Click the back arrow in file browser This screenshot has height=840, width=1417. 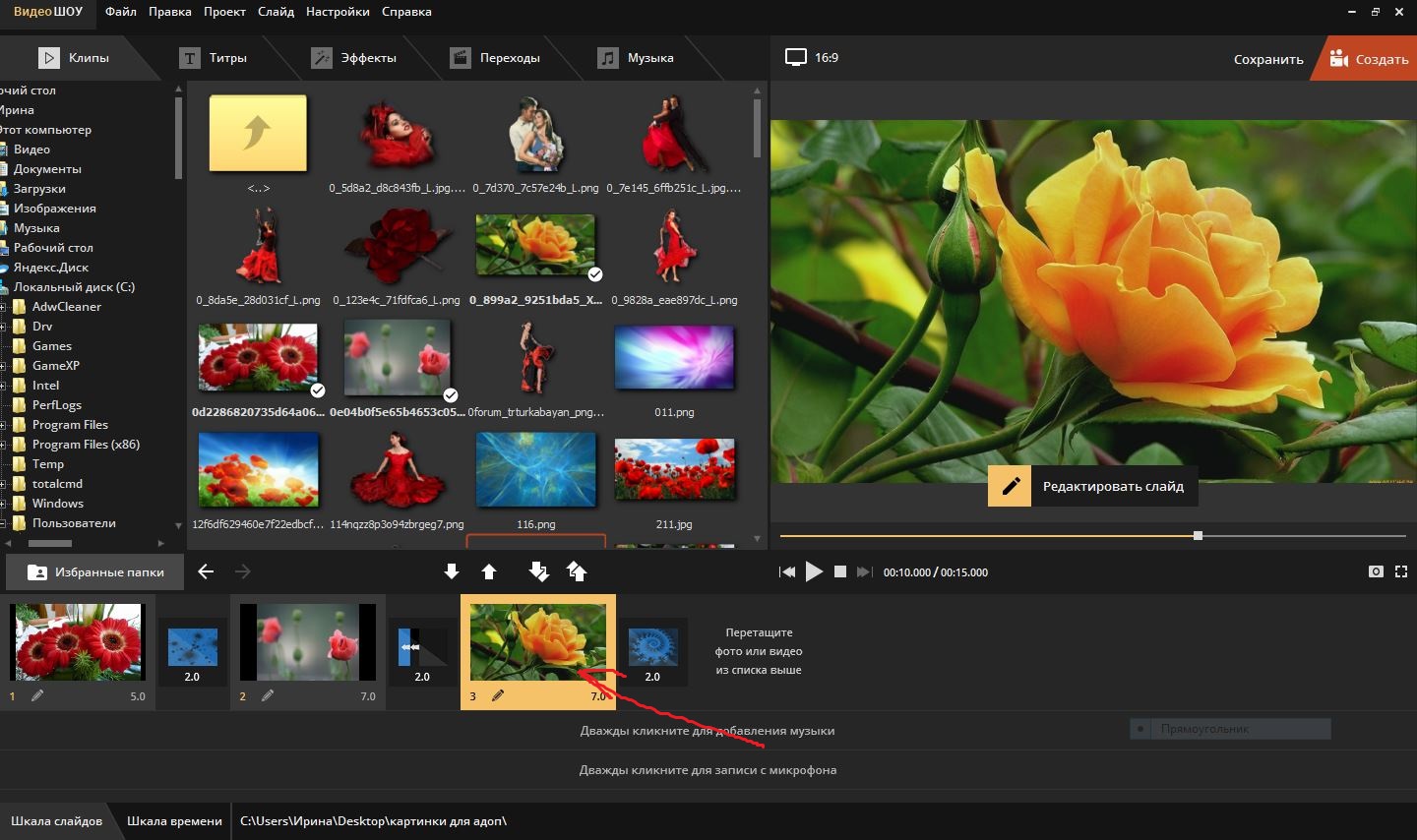(x=206, y=571)
